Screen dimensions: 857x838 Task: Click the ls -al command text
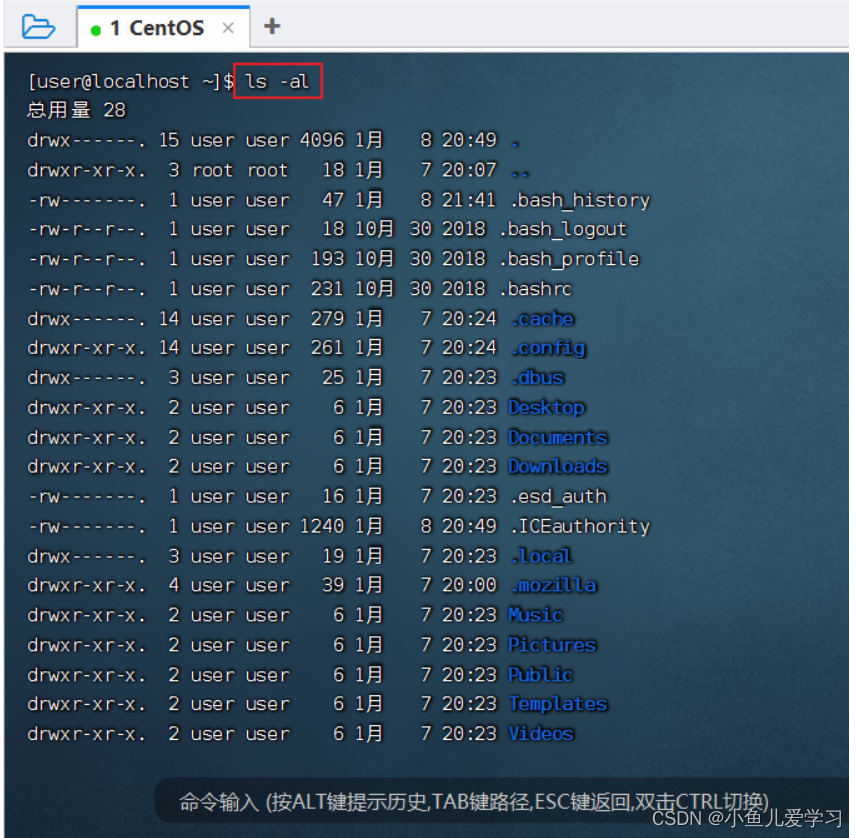pos(277,81)
